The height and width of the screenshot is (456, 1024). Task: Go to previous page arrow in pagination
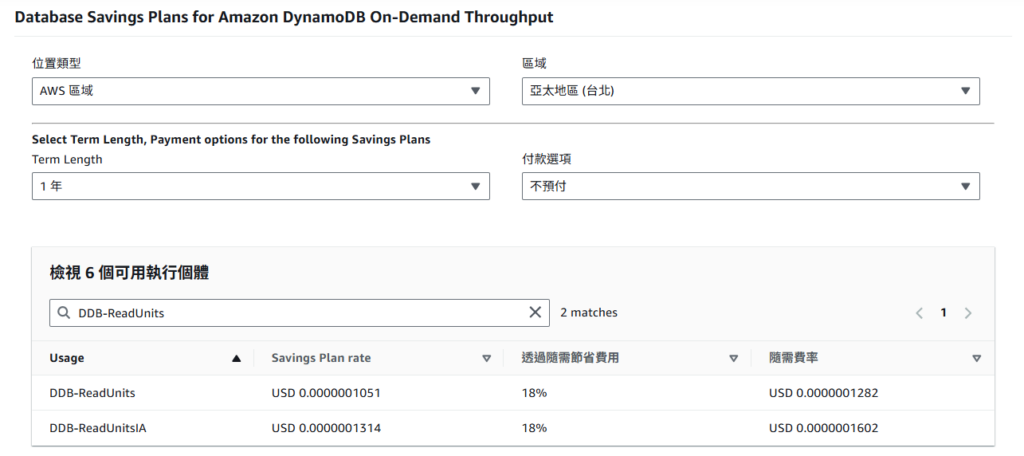coord(919,313)
